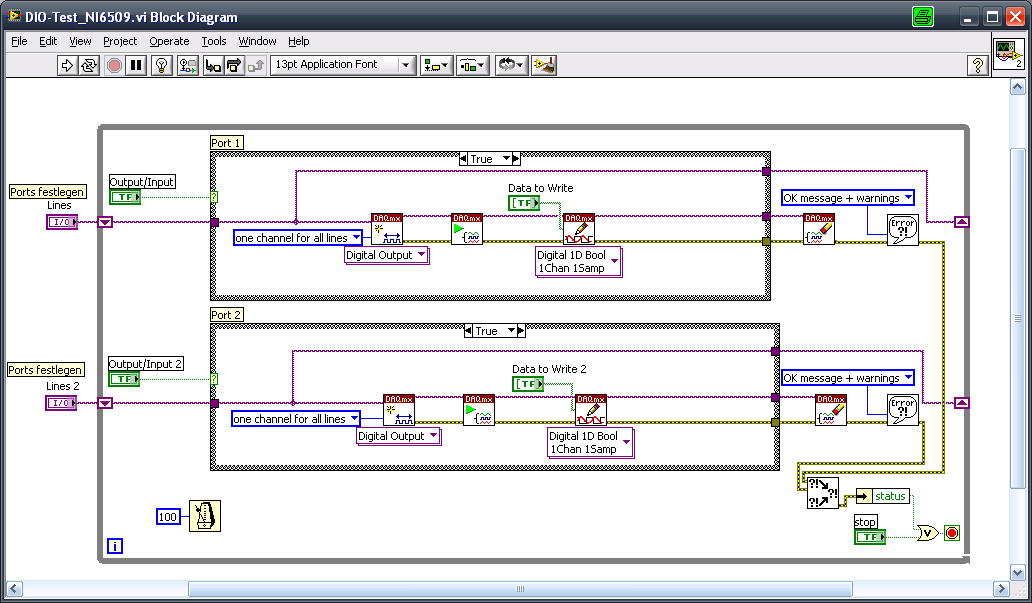Open Port 1 Digital 1D Bool selector
Image resolution: width=1032 pixels, height=603 pixels.
pos(578,261)
